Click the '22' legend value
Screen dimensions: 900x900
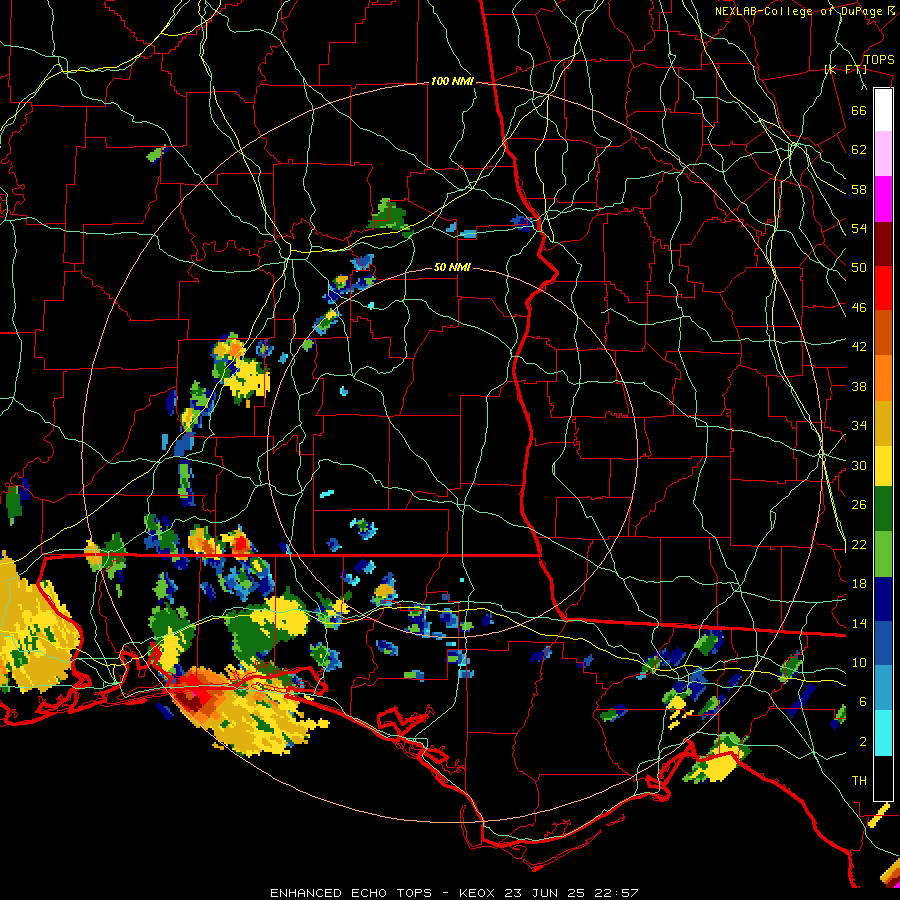tap(859, 544)
